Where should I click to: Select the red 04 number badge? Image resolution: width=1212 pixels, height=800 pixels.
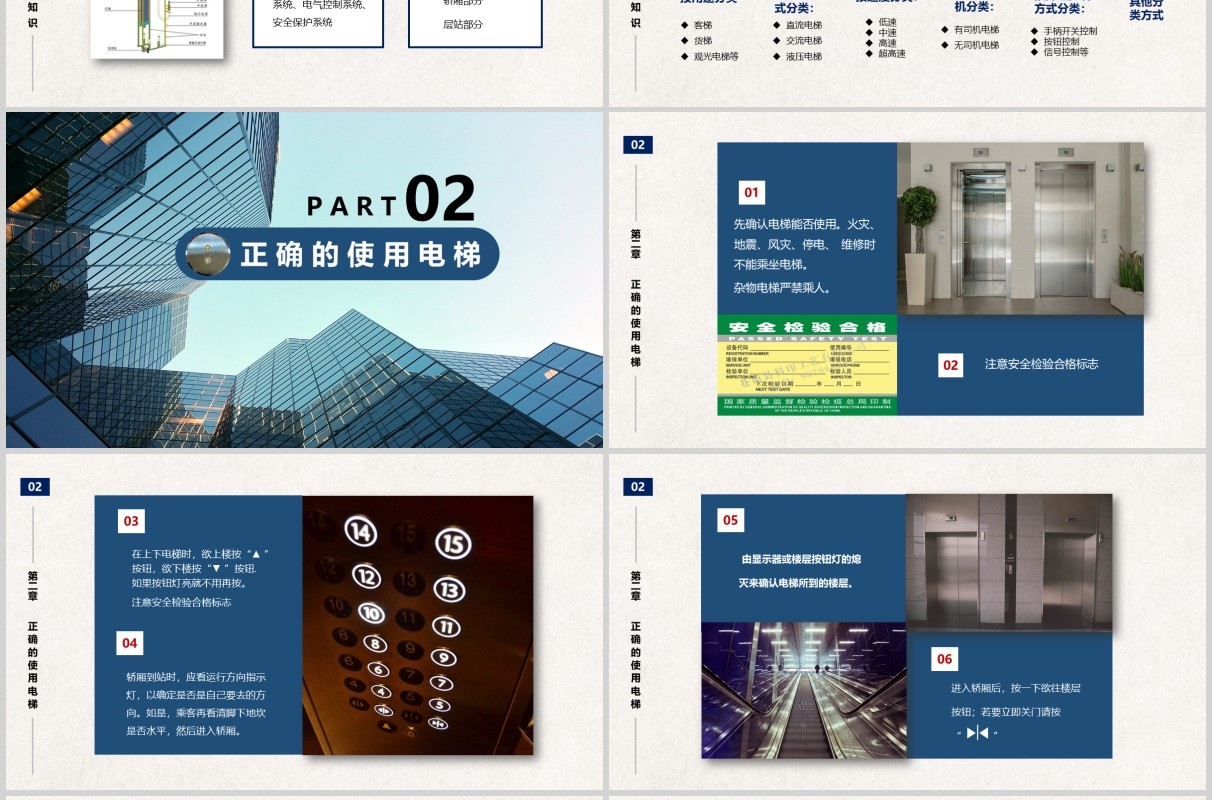pyautogui.click(x=130, y=643)
